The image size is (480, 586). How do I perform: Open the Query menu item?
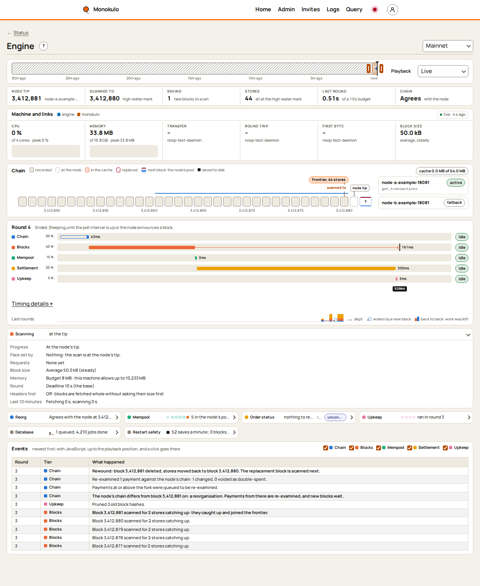pos(354,9)
